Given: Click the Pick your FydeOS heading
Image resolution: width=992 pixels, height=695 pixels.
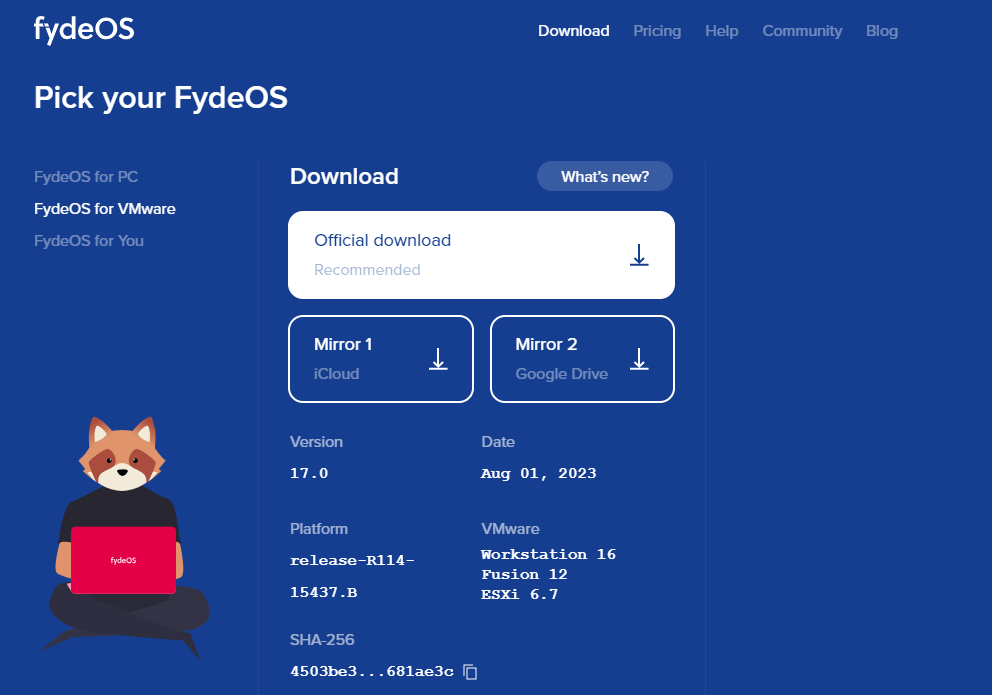Looking at the screenshot, I should [x=161, y=98].
